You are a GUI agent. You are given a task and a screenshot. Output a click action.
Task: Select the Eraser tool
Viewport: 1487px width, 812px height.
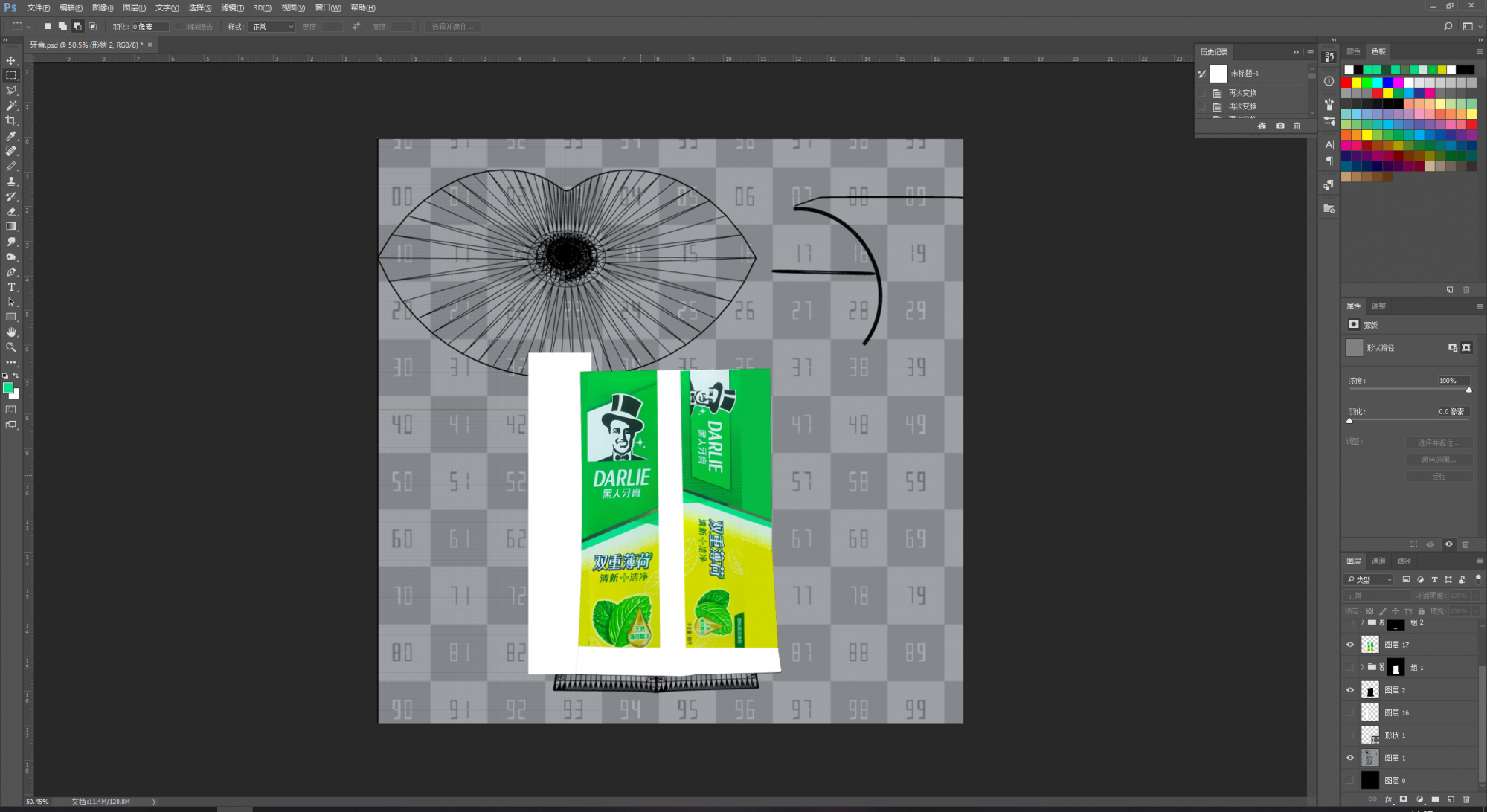coord(11,212)
